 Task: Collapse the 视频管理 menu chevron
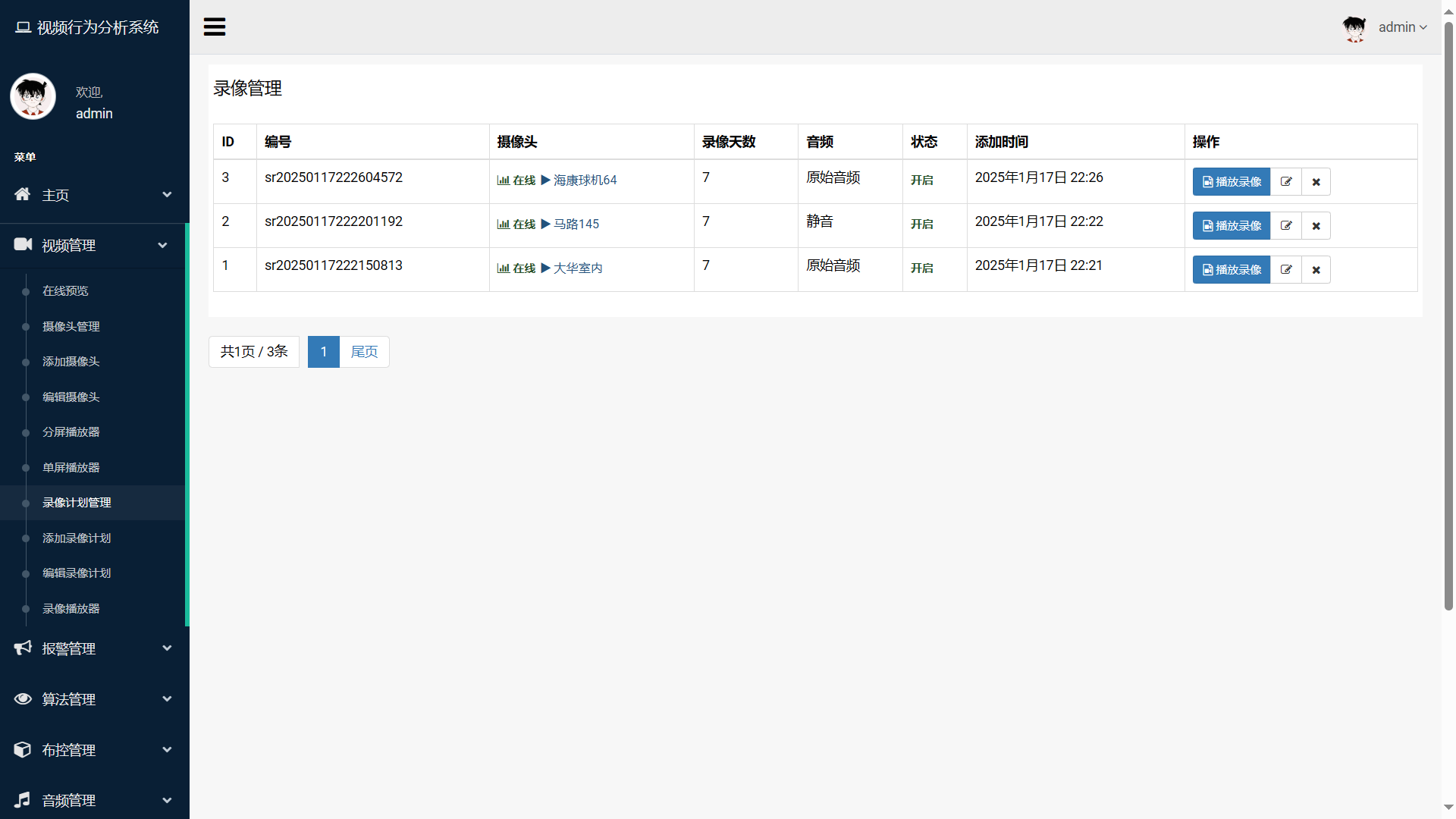pos(162,245)
